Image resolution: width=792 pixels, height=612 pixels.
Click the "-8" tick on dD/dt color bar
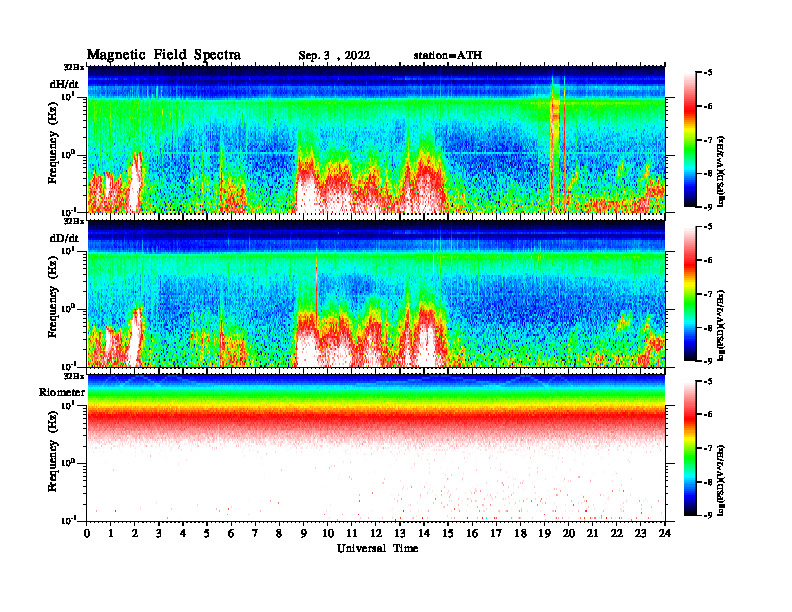coord(708,328)
